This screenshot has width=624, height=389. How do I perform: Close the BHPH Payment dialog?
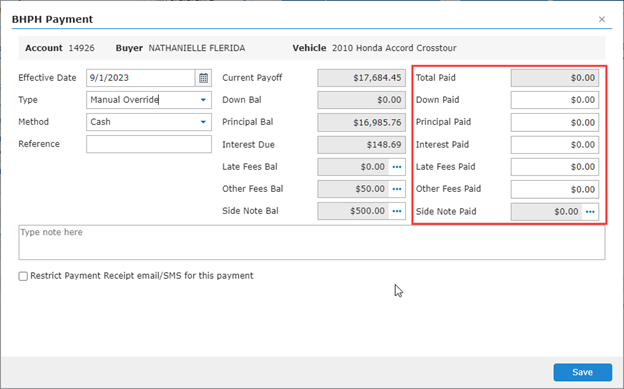[602, 20]
